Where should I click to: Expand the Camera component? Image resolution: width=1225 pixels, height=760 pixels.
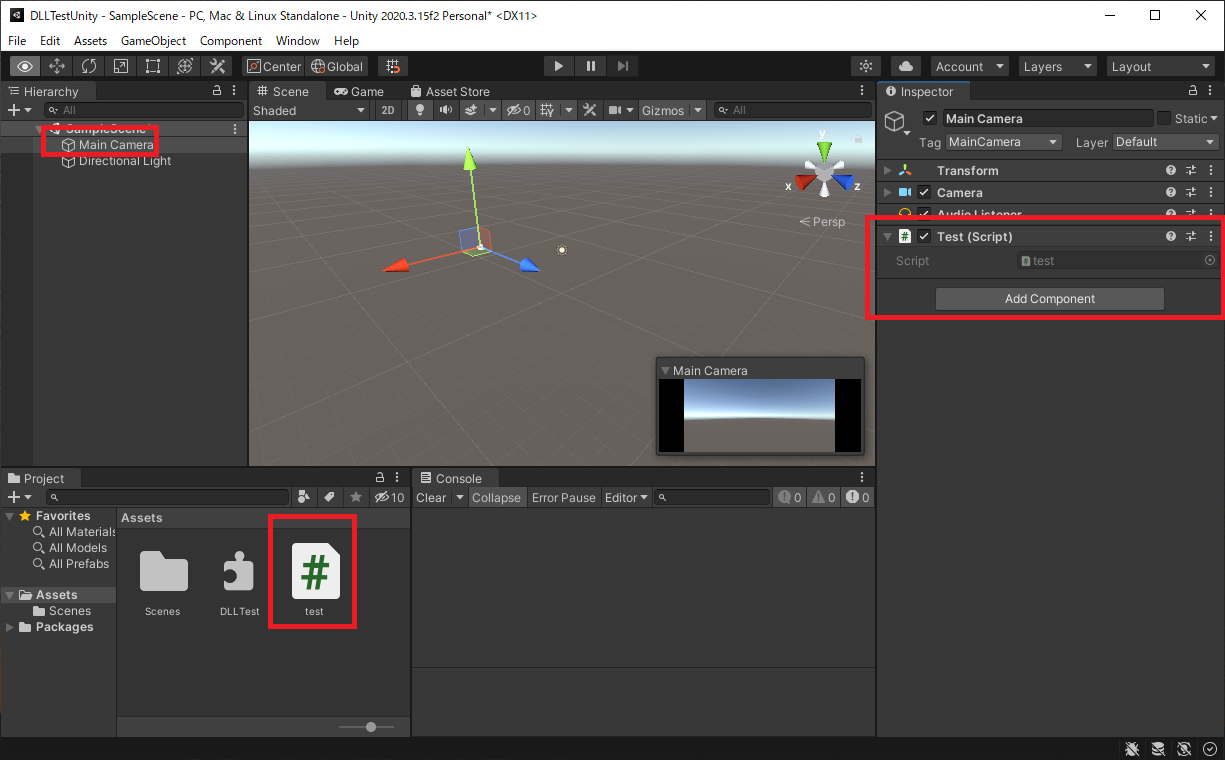[x=887, y=192]
